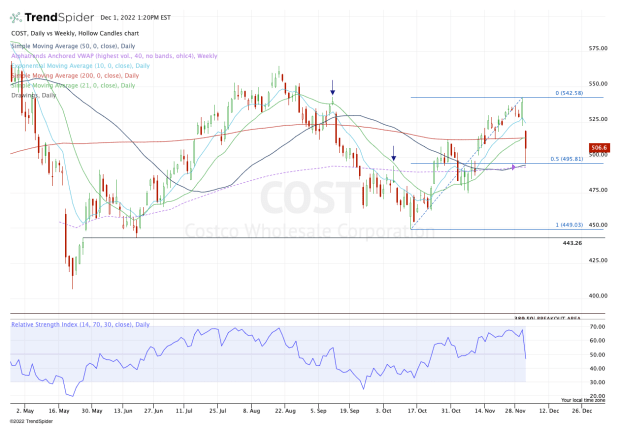The image size is (620, 426).
Task: Click the 16. May date label
Action: click(59, 411)
